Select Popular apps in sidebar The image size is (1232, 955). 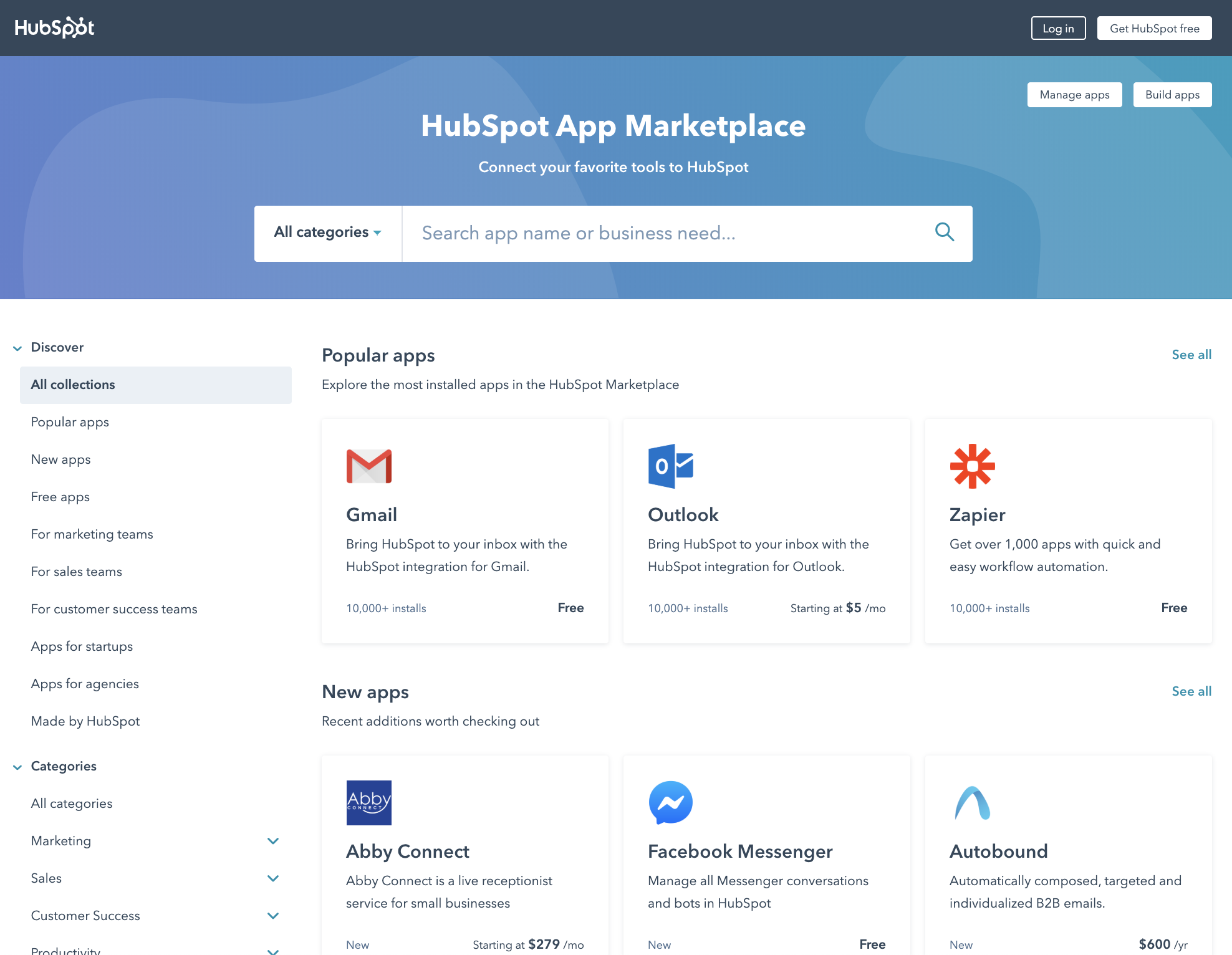click(x=70, y=422)
